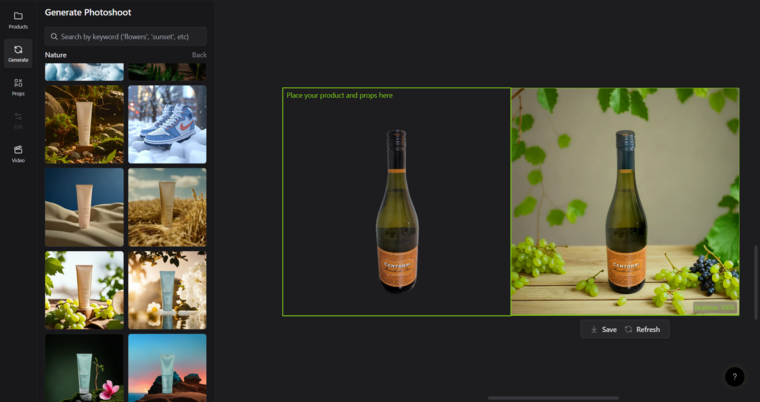Choose the mossy forest rocks tube template

click(84, 124)
